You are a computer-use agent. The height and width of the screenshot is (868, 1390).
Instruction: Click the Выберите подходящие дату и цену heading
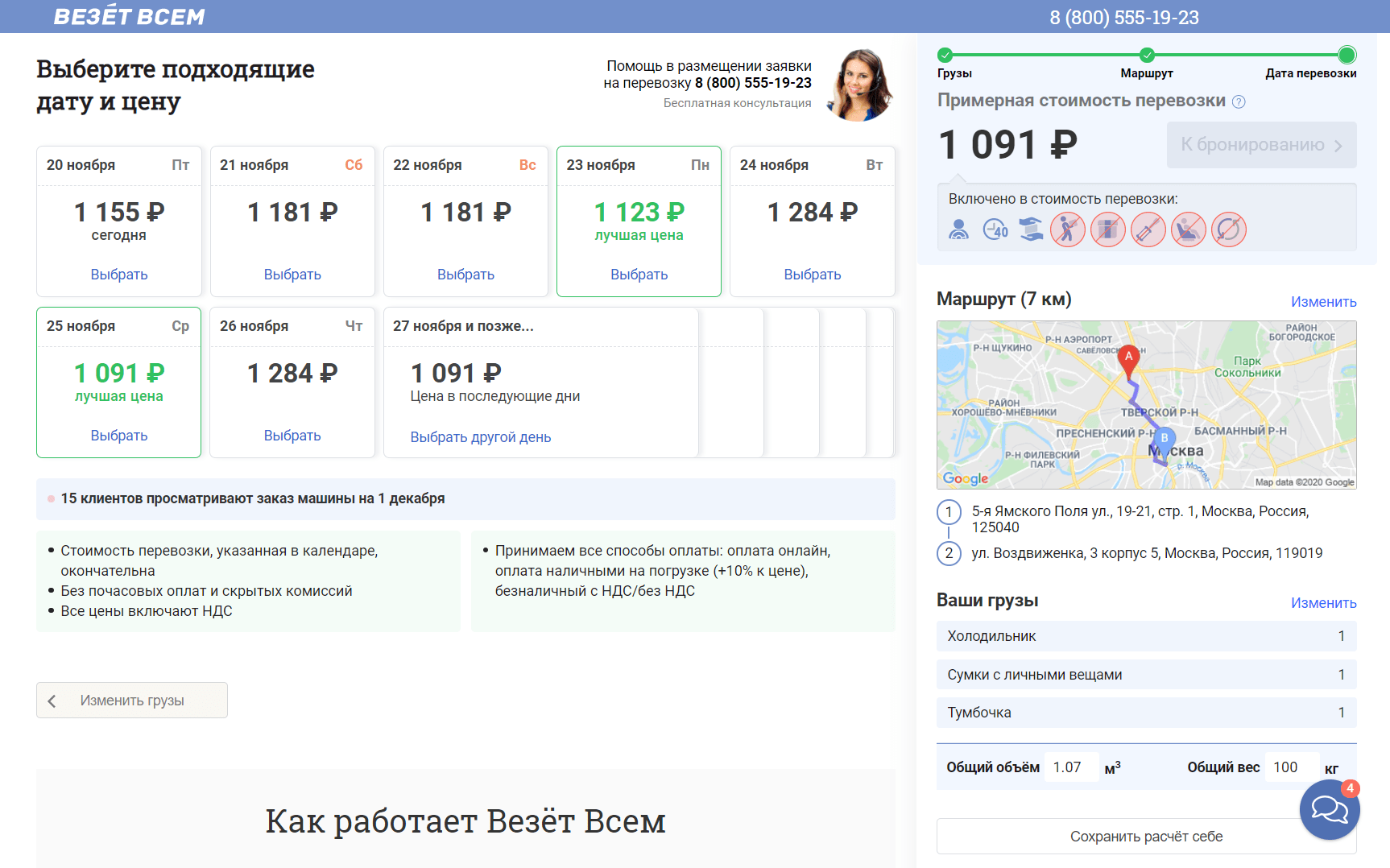tap(176, 85)
